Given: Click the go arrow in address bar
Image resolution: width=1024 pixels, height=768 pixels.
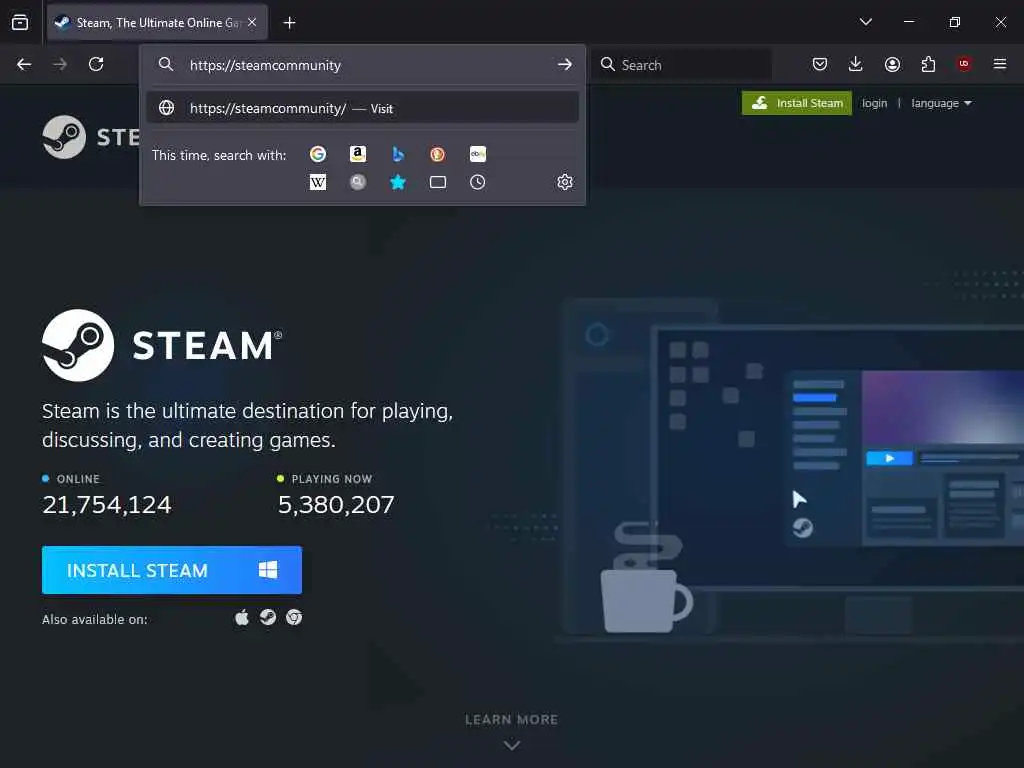Looking at the screenshot, I should (565, 65).
